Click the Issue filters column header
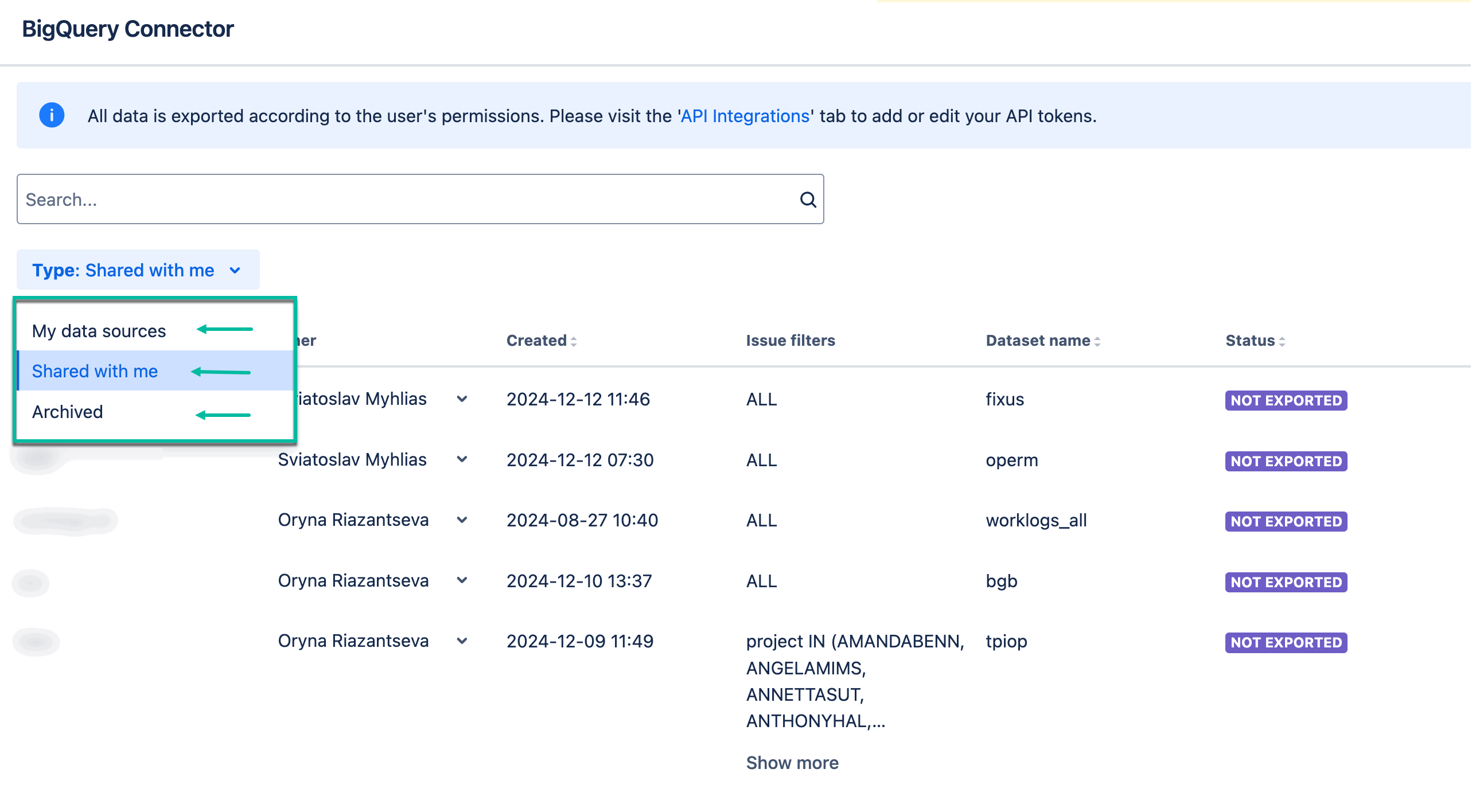Screen dimensions: 1472x812 pyautogui.click(x=790, y=340)
